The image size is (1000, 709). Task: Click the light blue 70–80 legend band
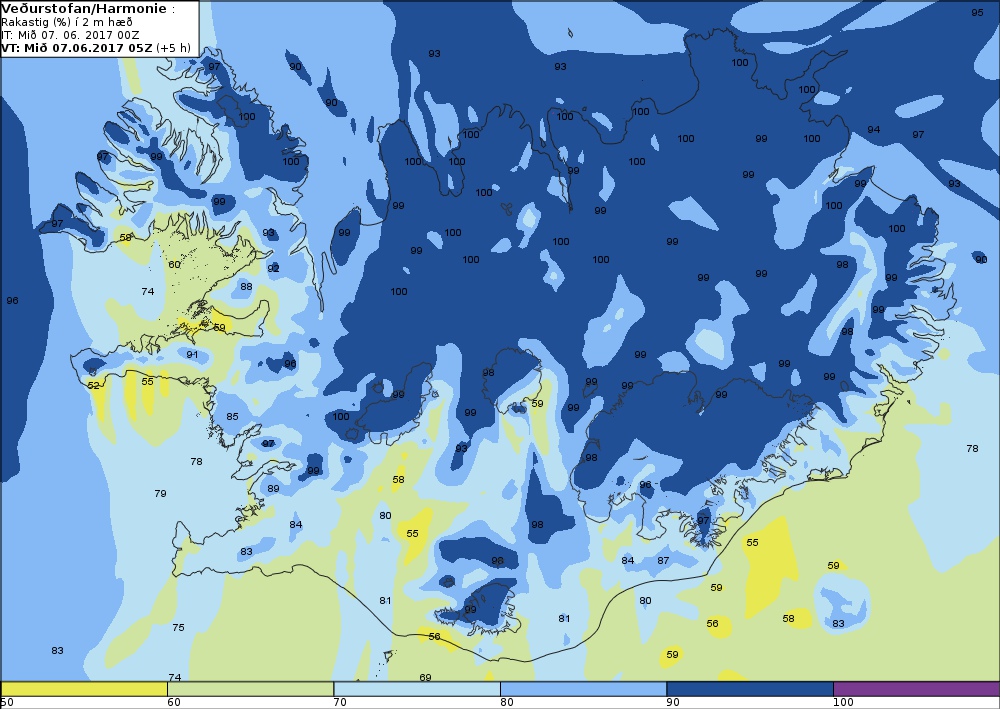[x=416, y=689]
